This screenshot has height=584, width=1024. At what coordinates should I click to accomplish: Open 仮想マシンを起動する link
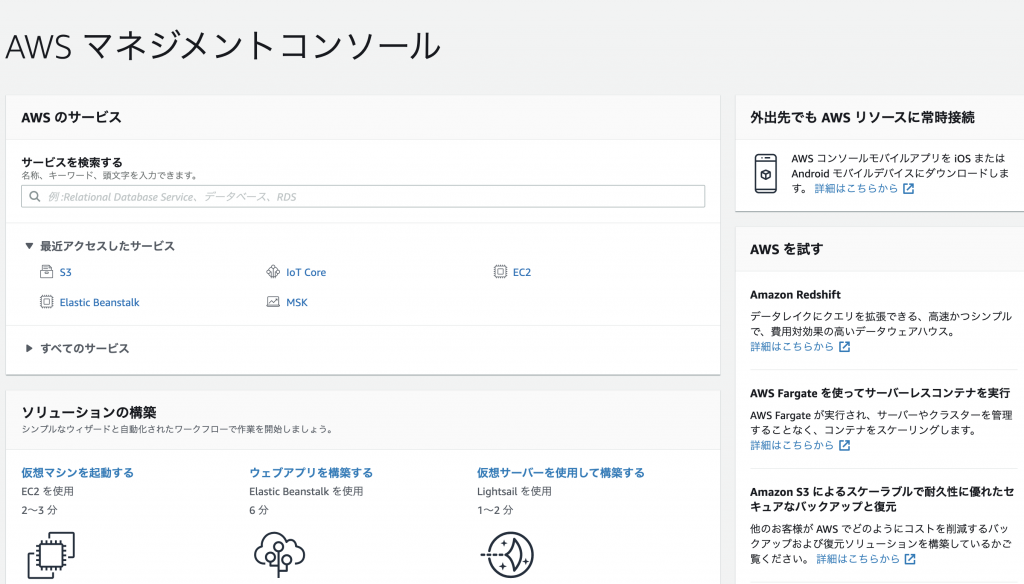pos(78,472)
